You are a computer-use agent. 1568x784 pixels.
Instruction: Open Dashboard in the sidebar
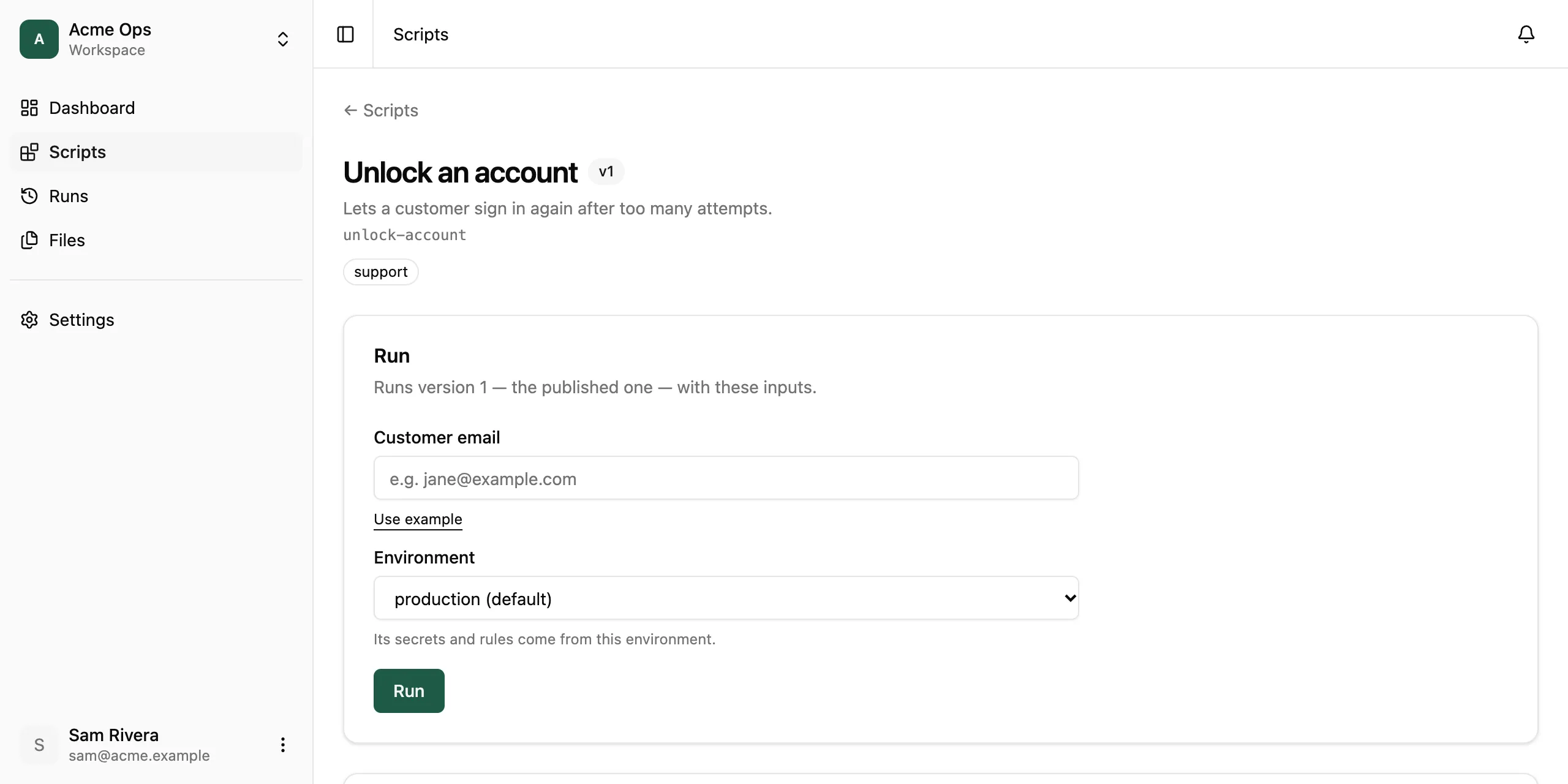pos(156,108)
